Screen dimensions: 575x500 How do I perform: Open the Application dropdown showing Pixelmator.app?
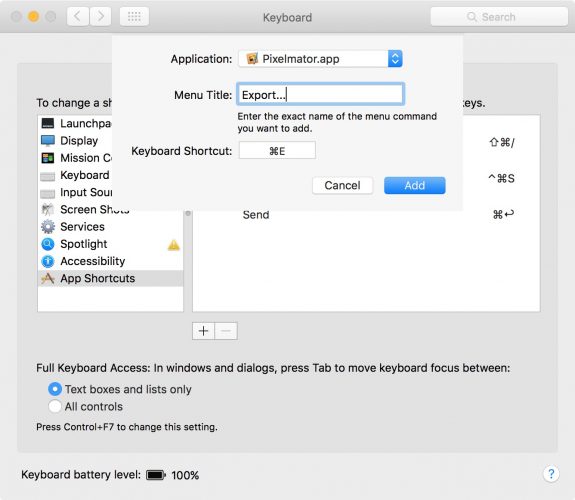(320, 59)
